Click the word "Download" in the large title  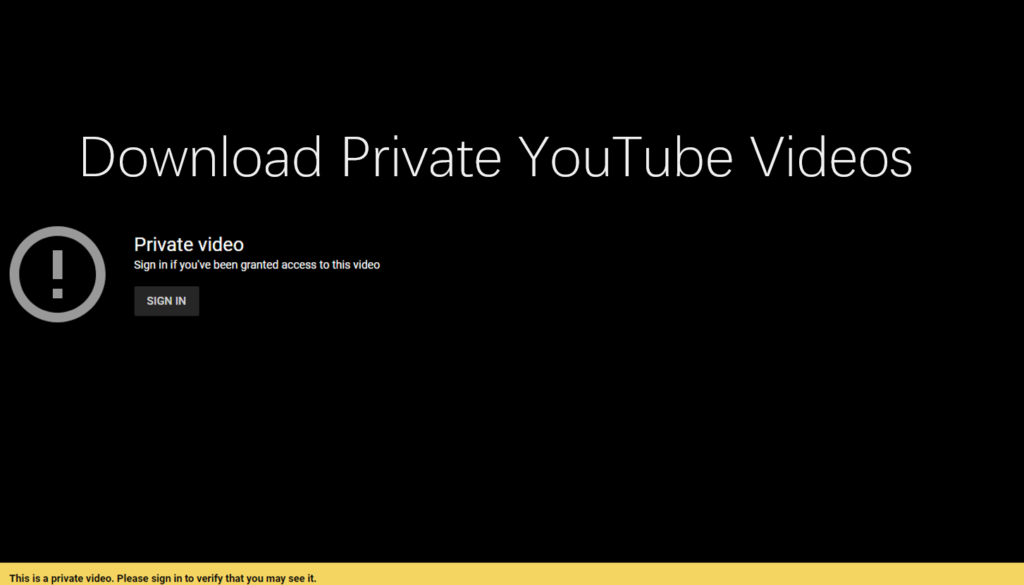200,158
